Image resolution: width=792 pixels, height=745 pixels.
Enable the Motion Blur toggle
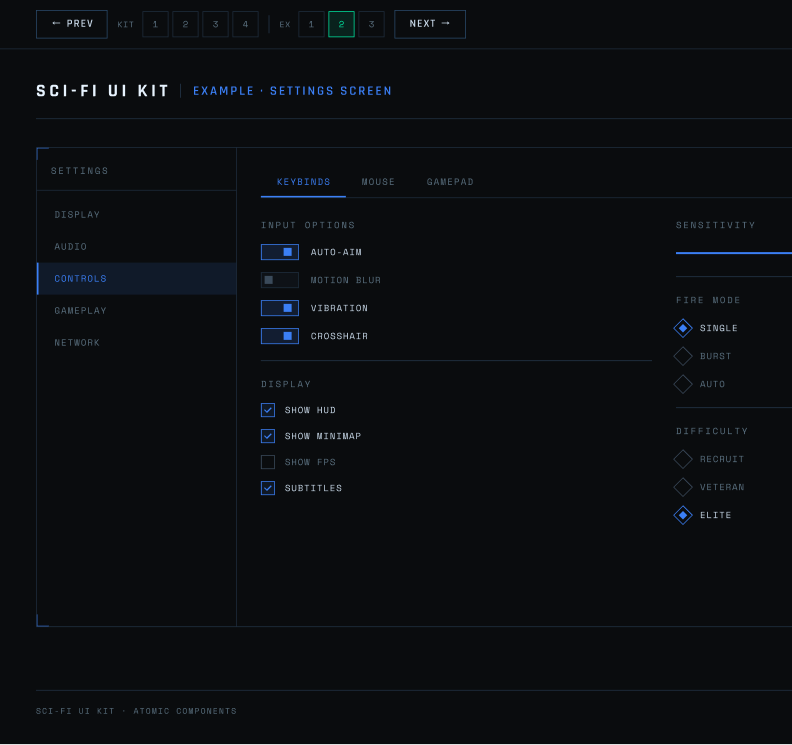(280, 280)
